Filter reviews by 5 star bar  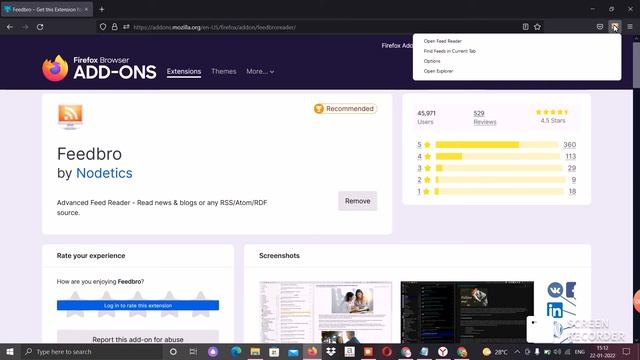click(x=496, y=144)
